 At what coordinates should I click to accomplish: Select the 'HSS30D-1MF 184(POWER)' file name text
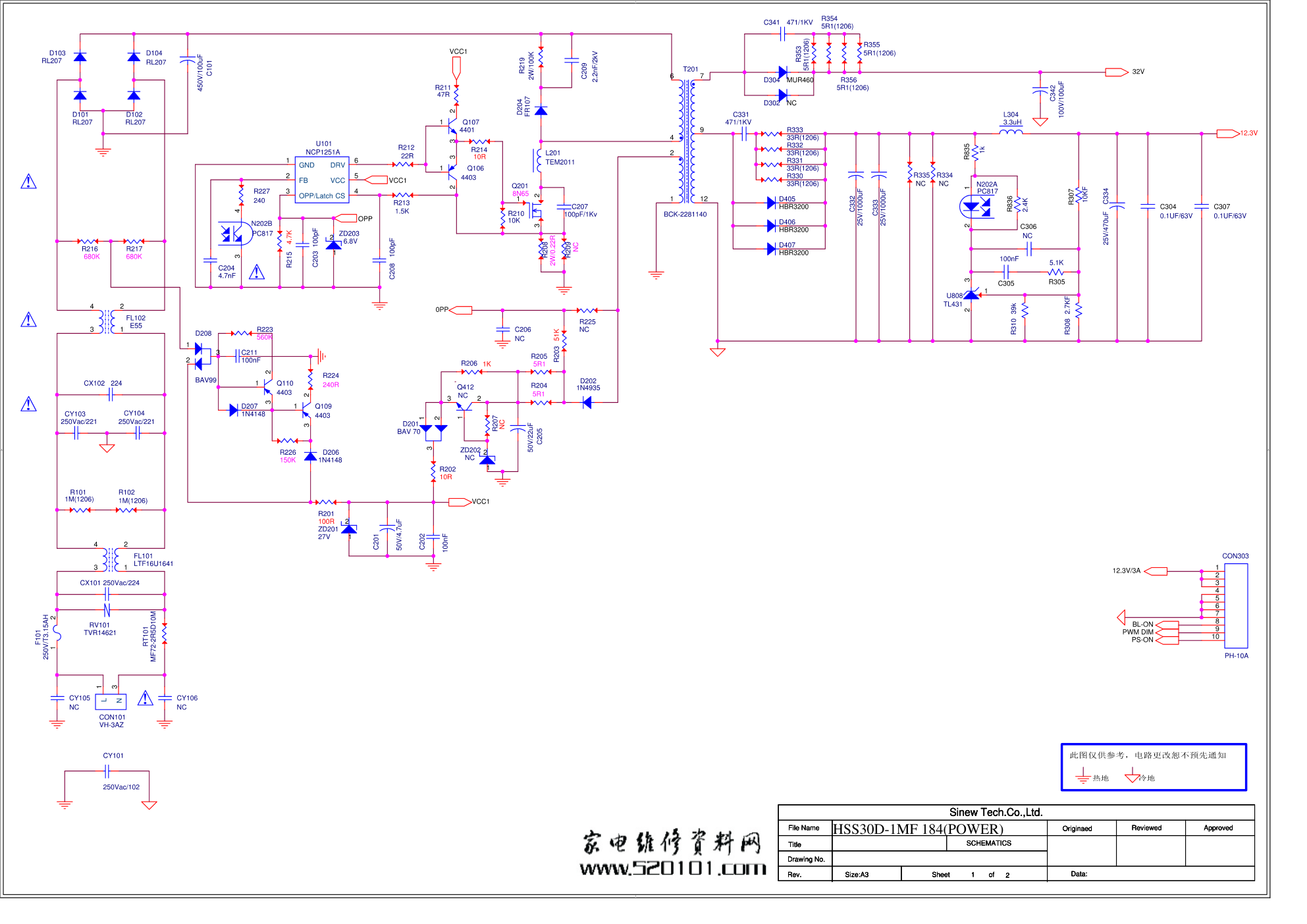click(918, 829)
